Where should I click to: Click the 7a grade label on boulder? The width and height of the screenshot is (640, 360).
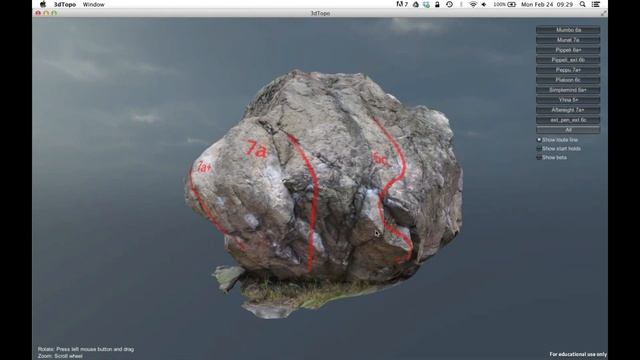point(256,149)
